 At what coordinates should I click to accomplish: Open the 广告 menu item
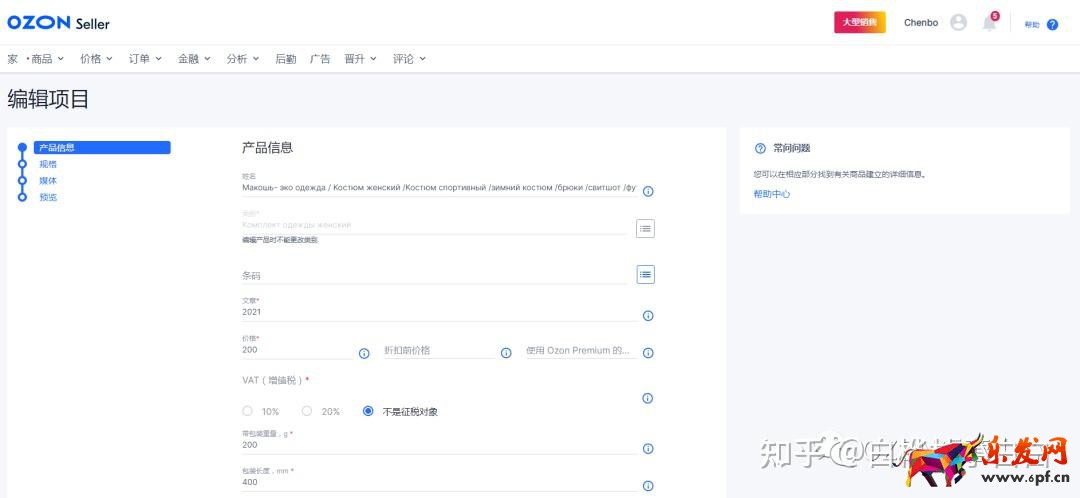(x=320, y=59)
